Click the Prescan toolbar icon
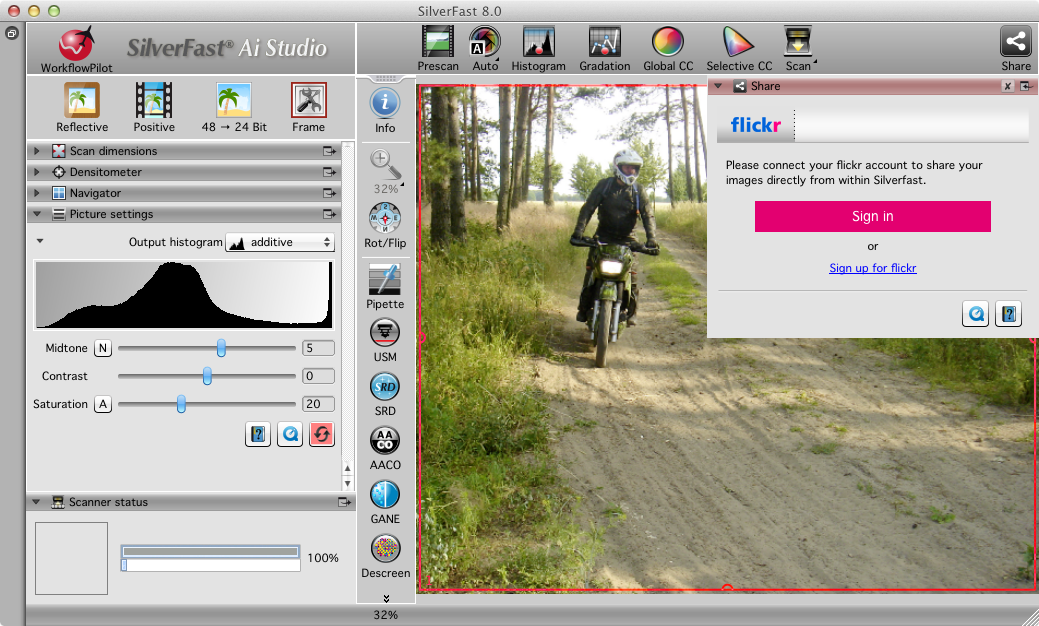 [438, 43]
